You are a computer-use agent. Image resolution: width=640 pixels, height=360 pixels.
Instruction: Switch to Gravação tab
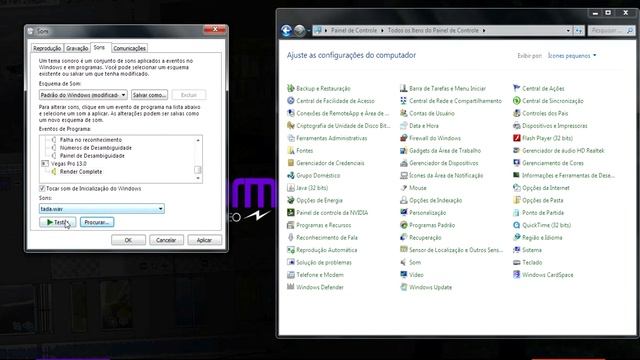[x=77, y=48]
